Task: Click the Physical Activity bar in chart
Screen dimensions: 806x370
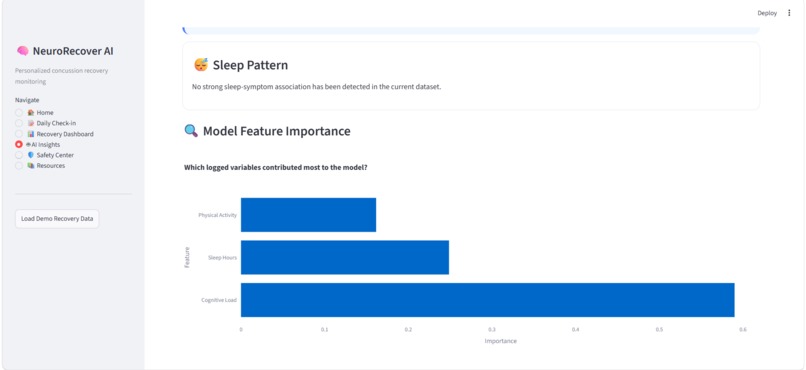Action: (x=308, y=215)
